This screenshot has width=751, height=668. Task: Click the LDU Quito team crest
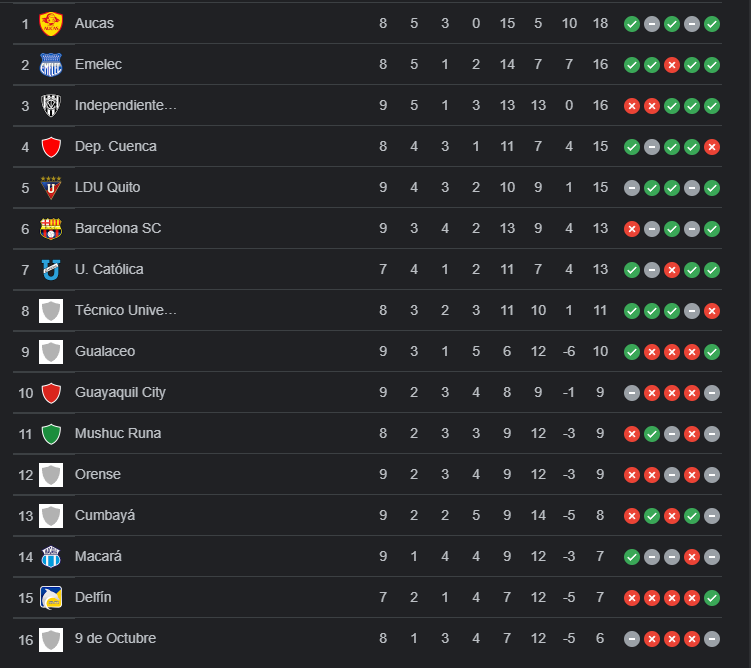51,187
